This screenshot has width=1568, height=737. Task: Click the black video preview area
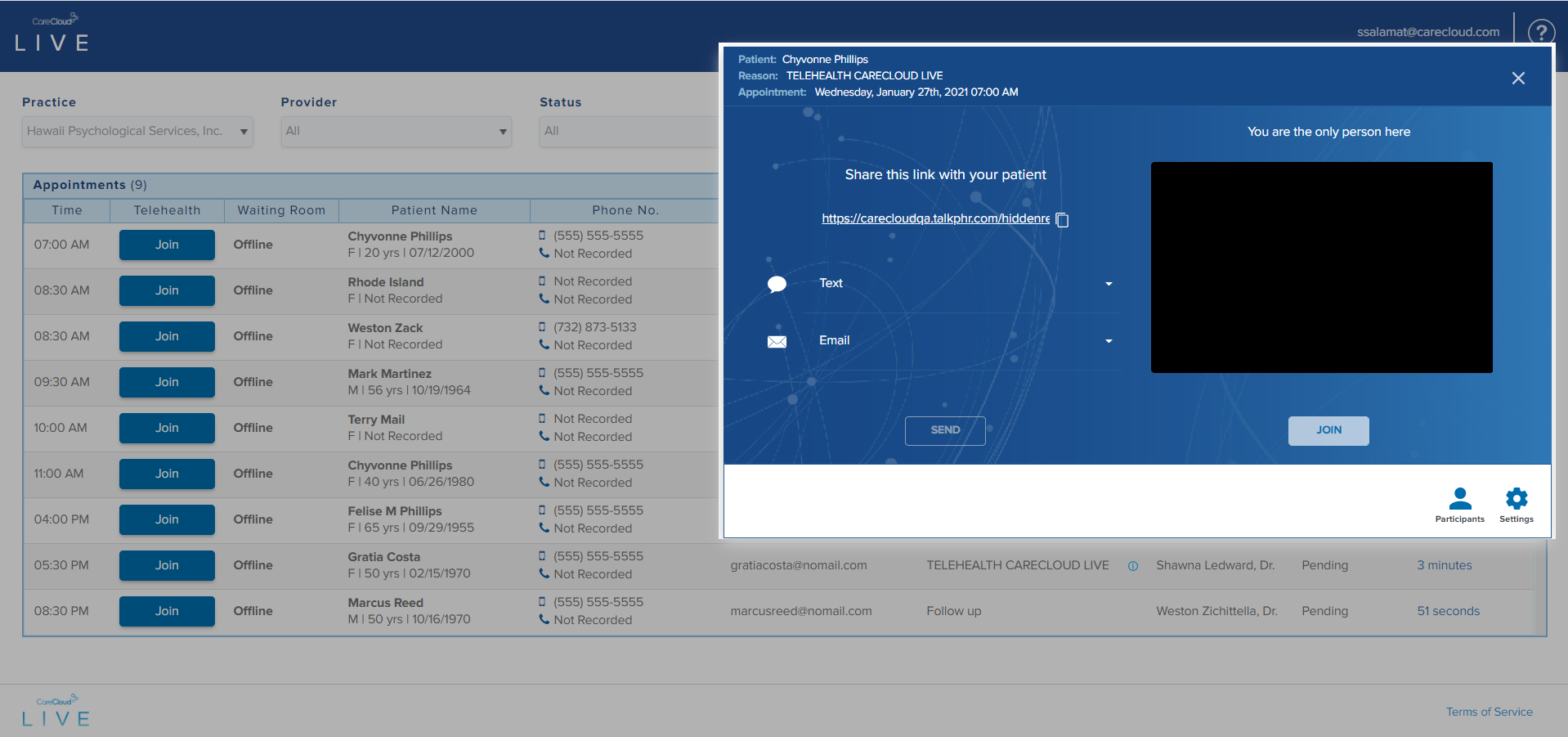1321,267
